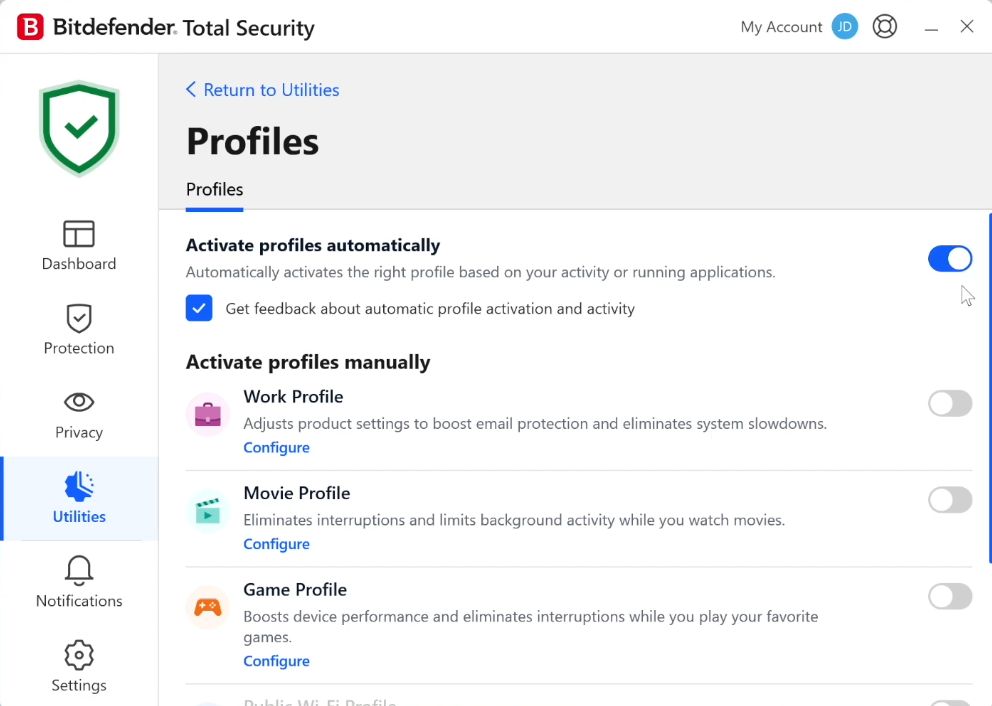992x706 pixels.
Task: Click the support lifebuoy icon
Action: pyautogui.click(x=885, y=27)
